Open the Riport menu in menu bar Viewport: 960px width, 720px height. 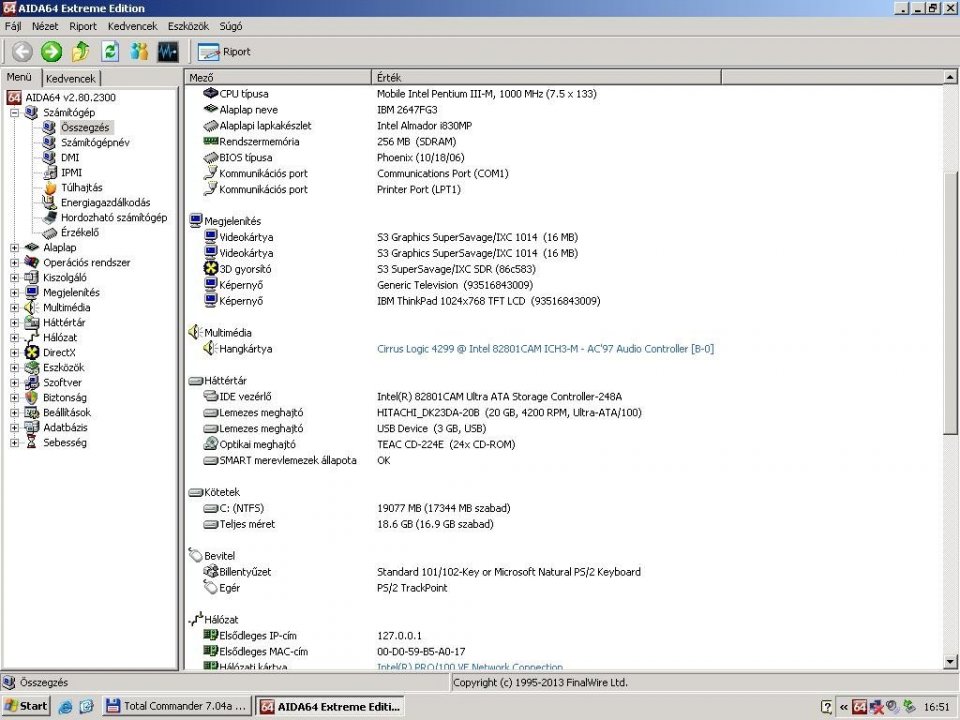83,26
